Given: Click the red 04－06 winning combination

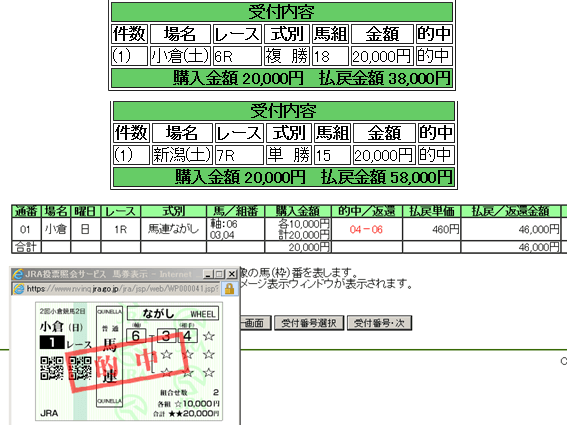Looking at the screenshot, I should (366, 229).
